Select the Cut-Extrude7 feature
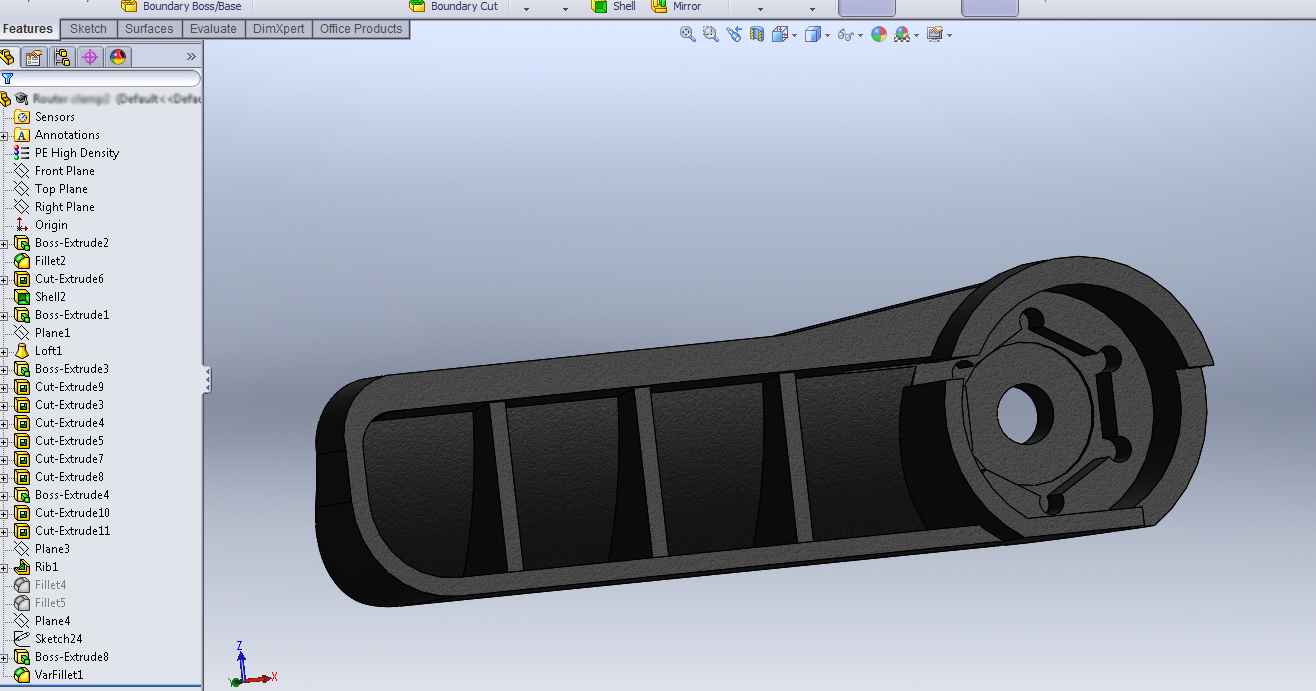Screen dimensions: 1316x691 pos(69,459)
